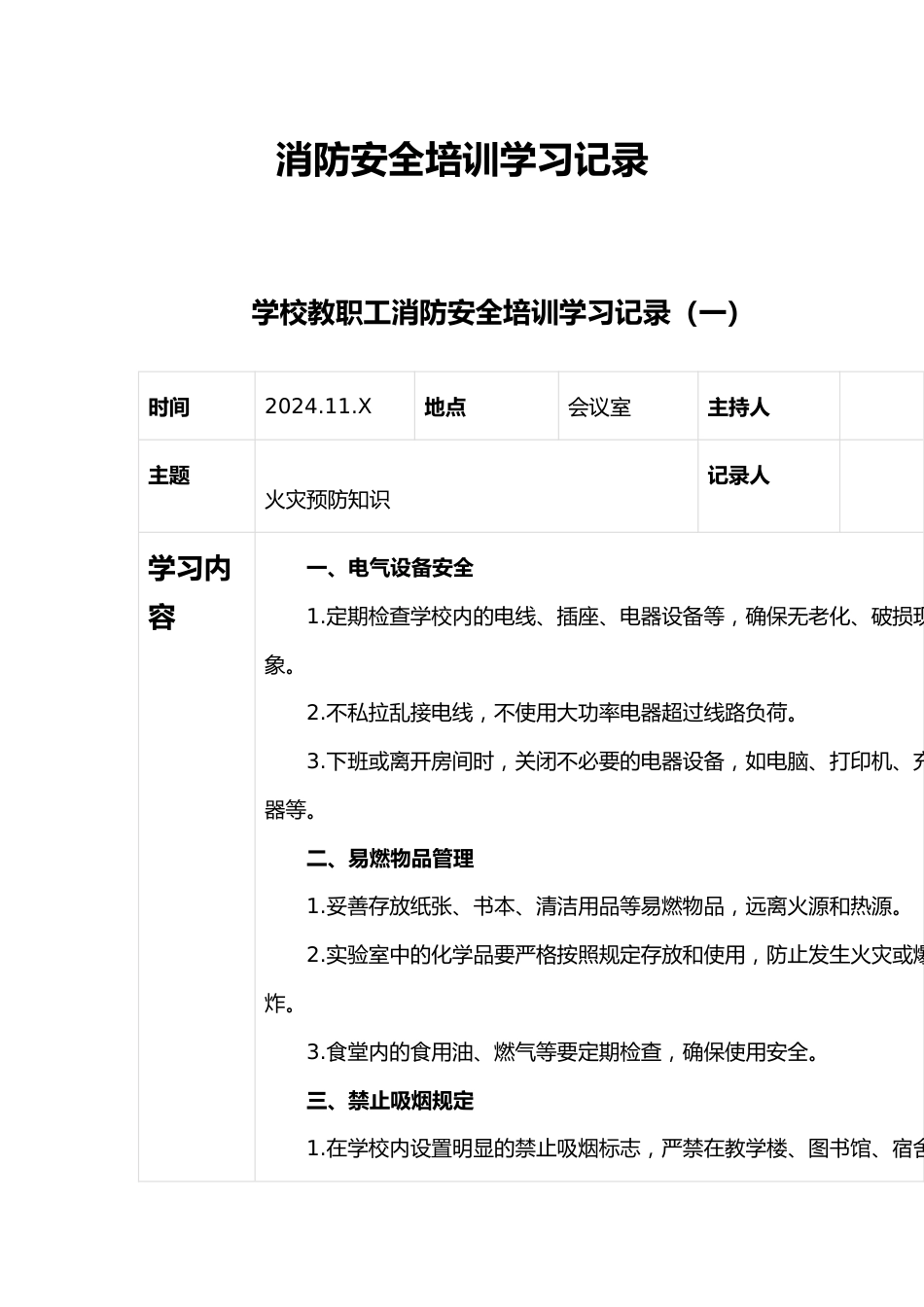Click the line starting 1.在学校内设置明显的禁止吸烟标志

pyautogui.click(x=615, y=1148)
